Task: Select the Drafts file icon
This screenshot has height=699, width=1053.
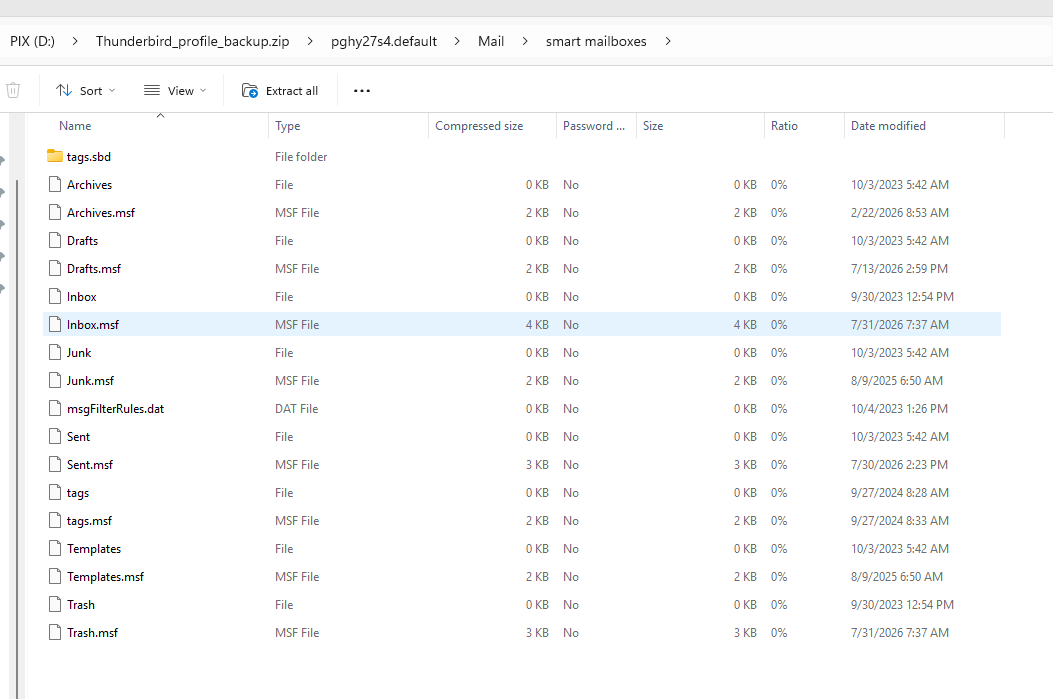Action: click(55, 240)
